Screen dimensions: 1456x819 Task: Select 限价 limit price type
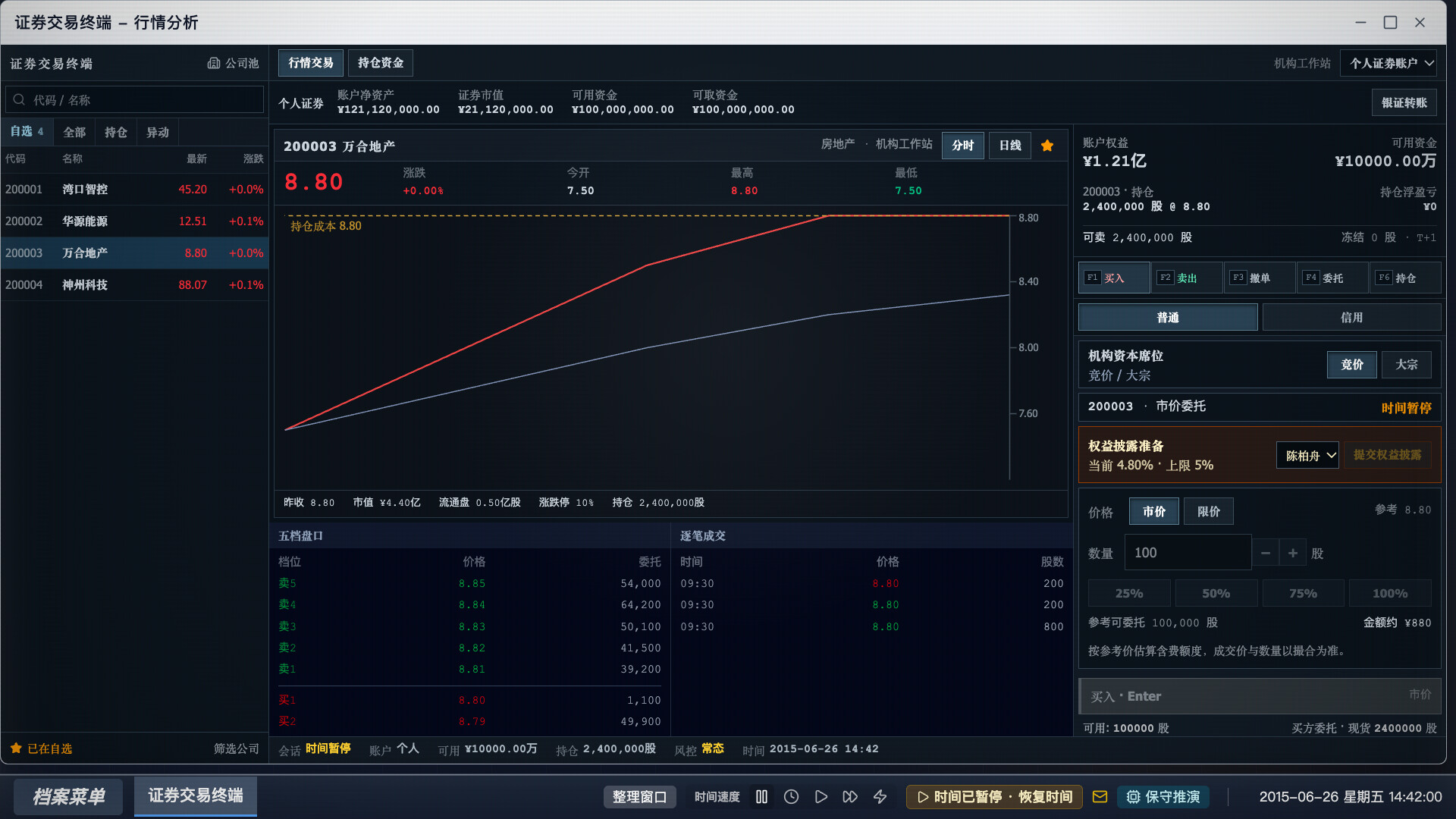click(x=1208, y=511)
